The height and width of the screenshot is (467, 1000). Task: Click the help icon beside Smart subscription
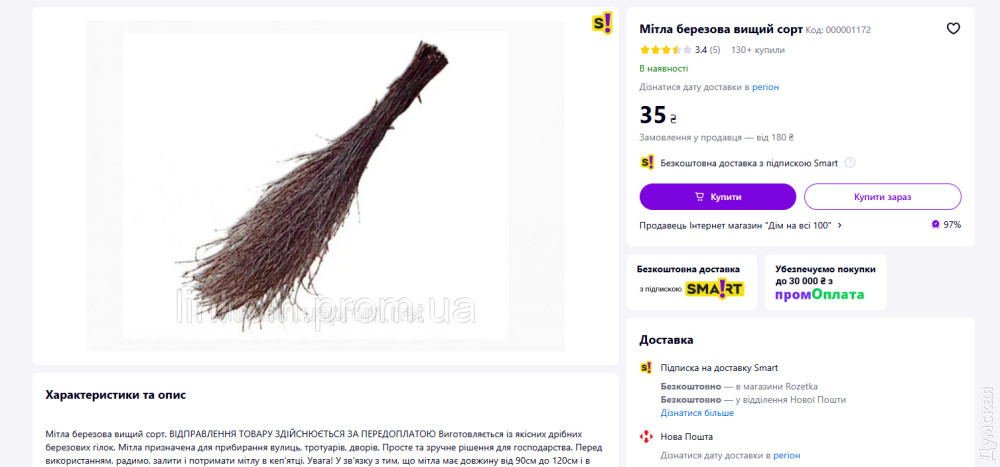(849, 163)
